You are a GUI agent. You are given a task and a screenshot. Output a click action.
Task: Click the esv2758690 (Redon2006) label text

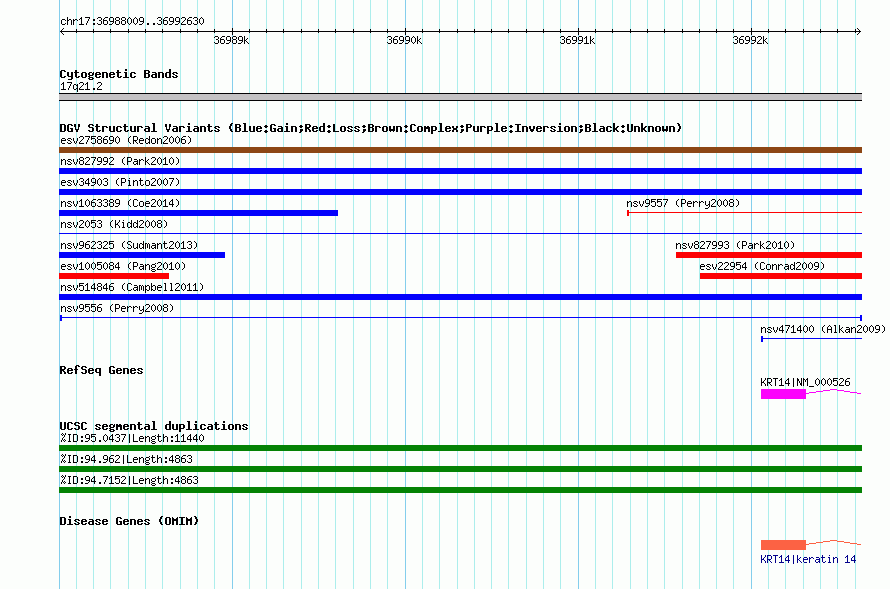tap(126, 140)
